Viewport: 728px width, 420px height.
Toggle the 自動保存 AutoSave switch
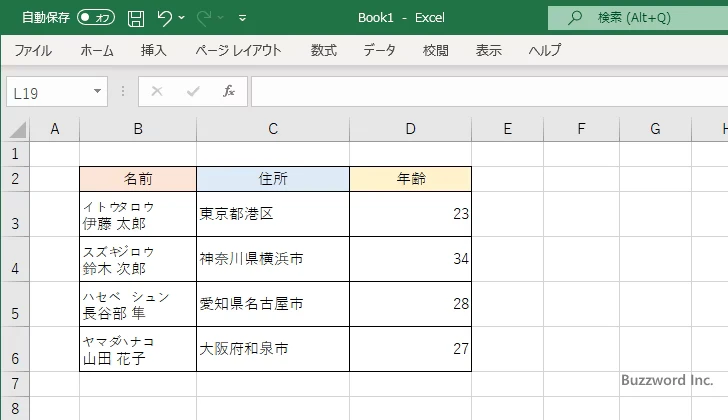[96, 18]
